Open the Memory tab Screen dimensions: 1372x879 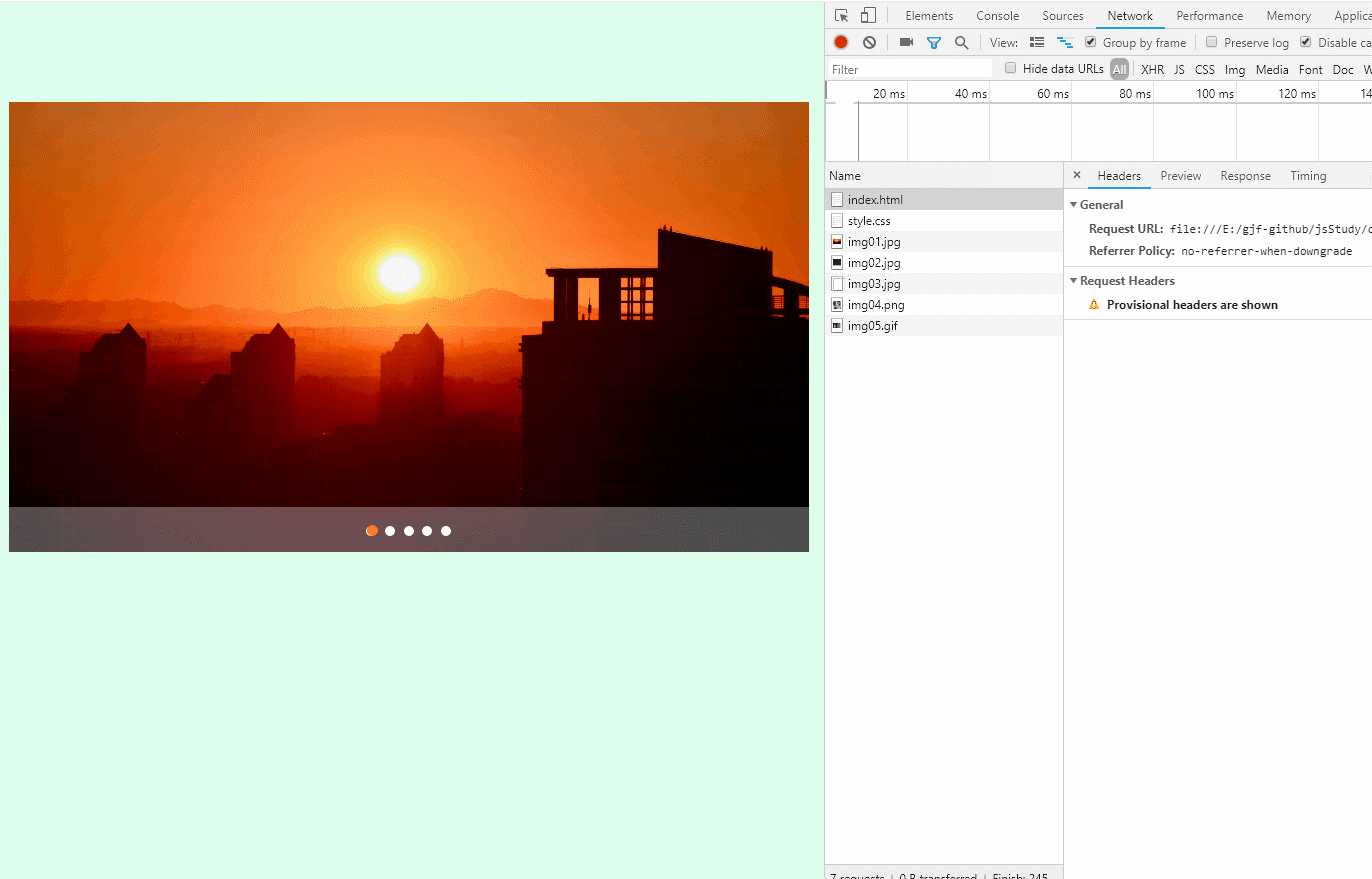point(1288,15)
